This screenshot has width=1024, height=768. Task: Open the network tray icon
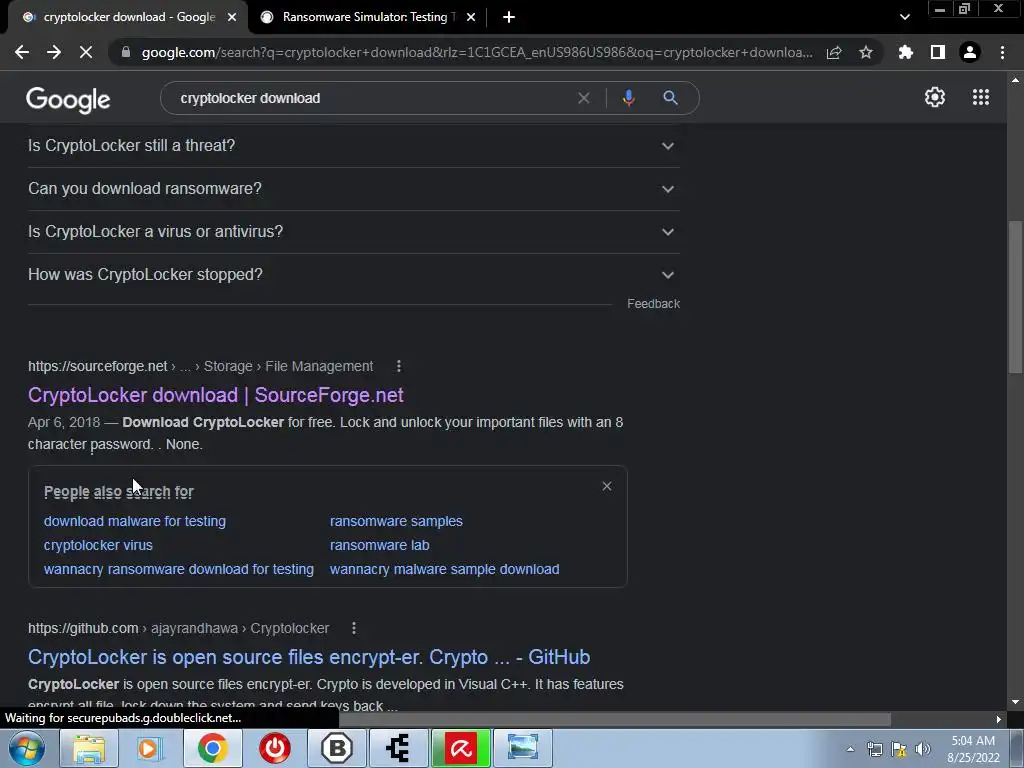[874, 749]
